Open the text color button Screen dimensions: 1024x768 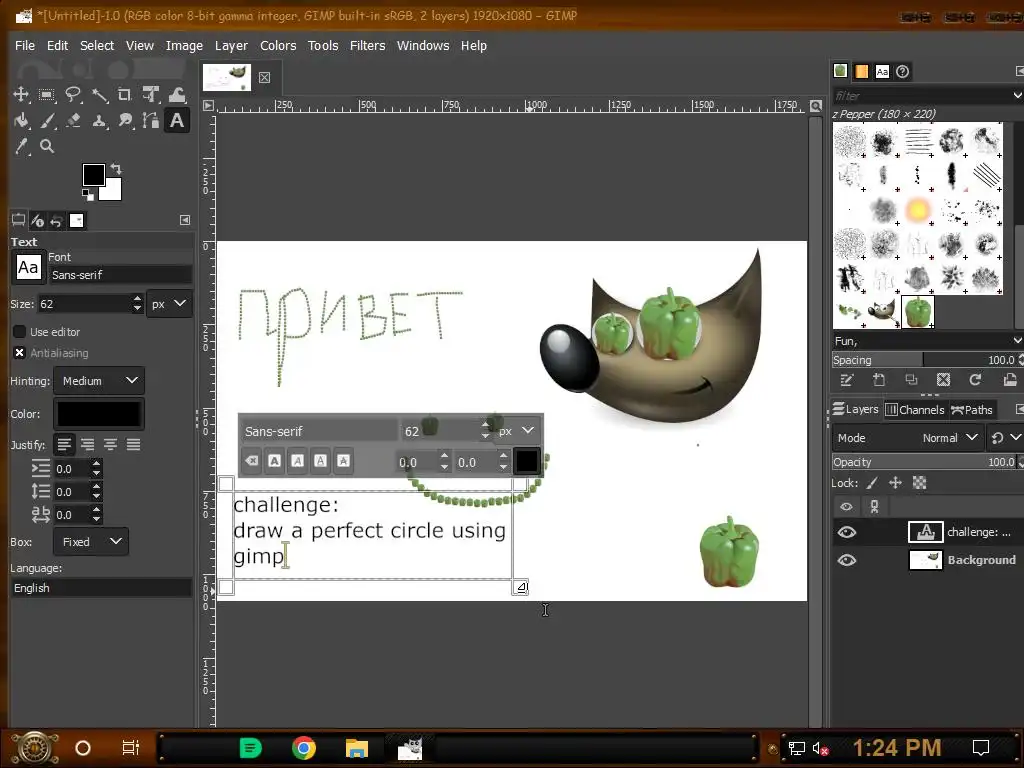[x=99, y=414]
